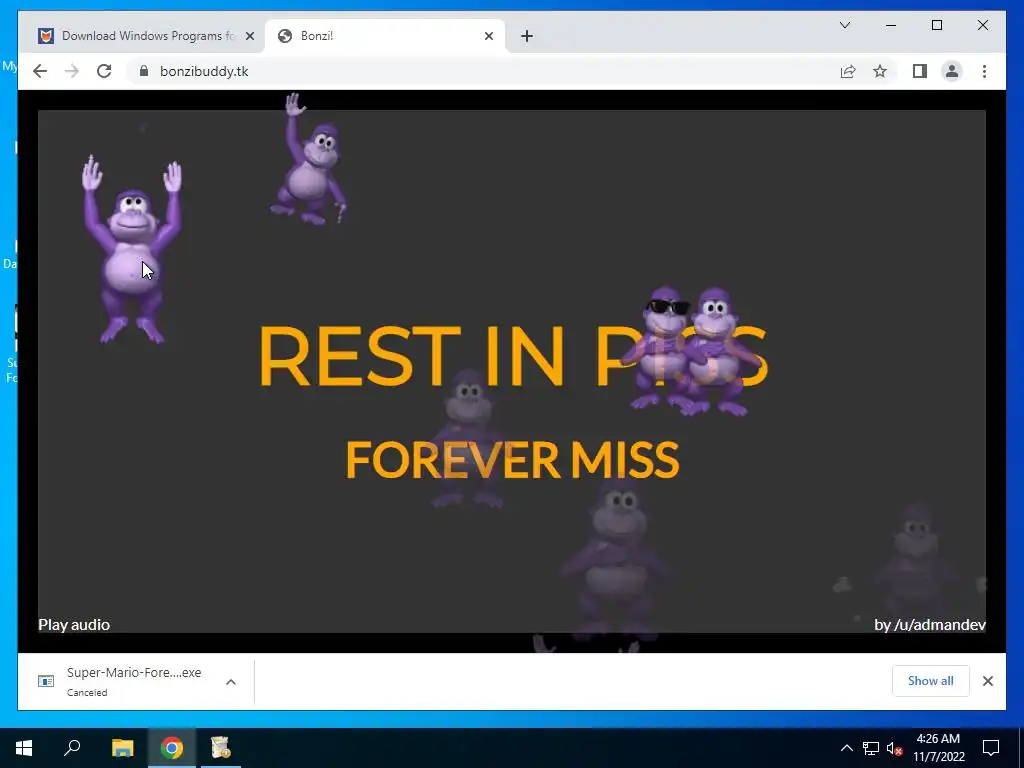Expand the download item options chevron
The image size is (1024, 768).
pos(231,682)
